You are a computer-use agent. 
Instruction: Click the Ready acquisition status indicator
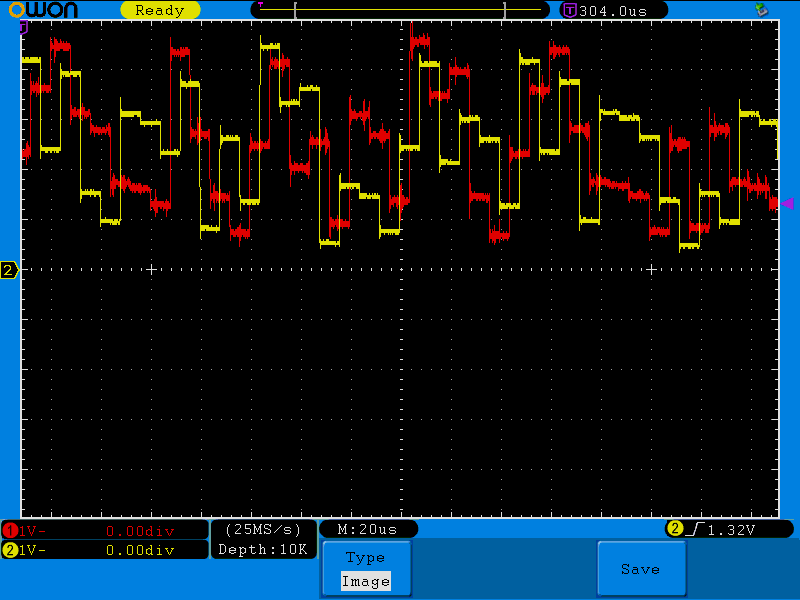click(x=159, y=9)
